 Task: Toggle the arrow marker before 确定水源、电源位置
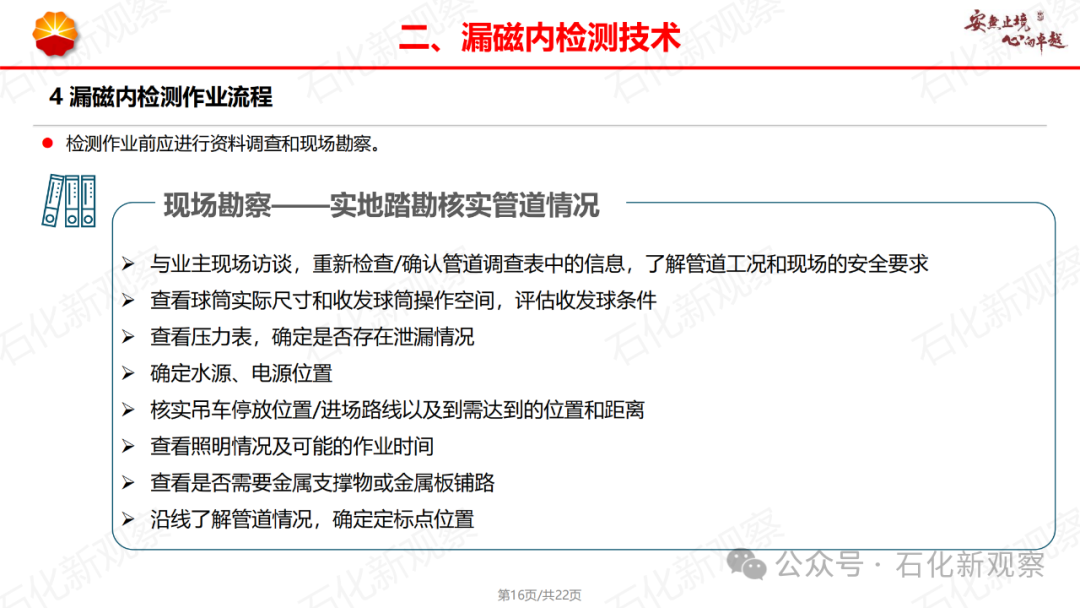pyautogui.click(x=126, y=374)
